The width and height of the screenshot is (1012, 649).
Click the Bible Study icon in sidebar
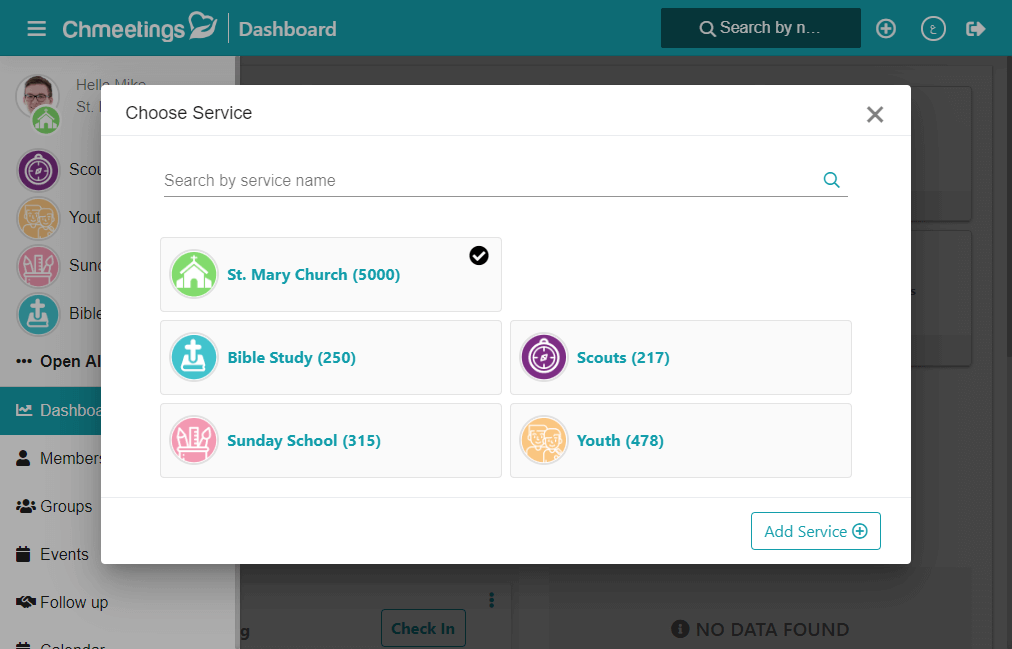pyautogui.click(x=38, y=314)
